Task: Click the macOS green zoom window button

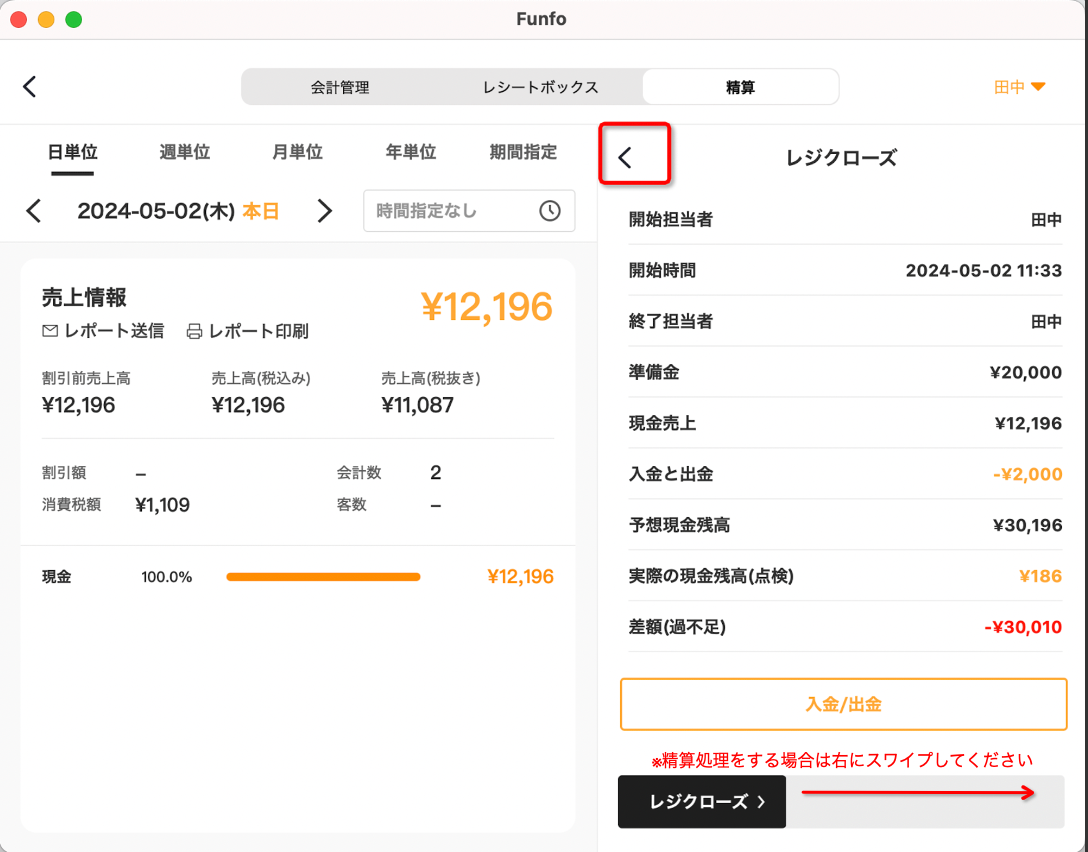Action: (74, 19)
